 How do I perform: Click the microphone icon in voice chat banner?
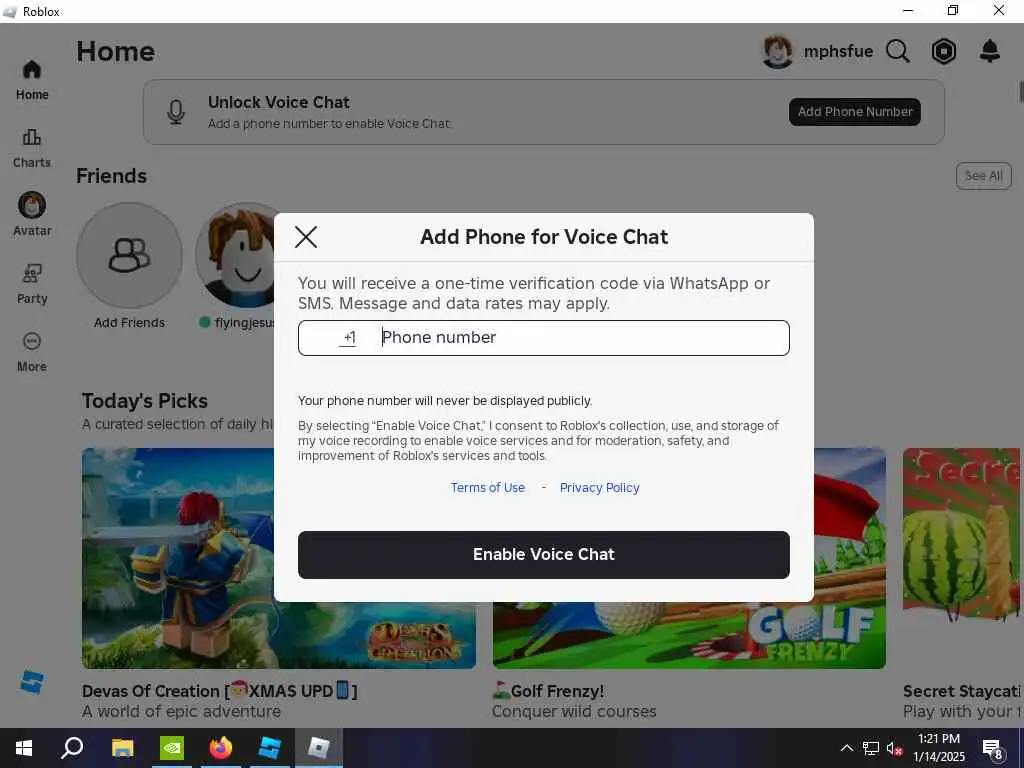(x=176, y=112)
